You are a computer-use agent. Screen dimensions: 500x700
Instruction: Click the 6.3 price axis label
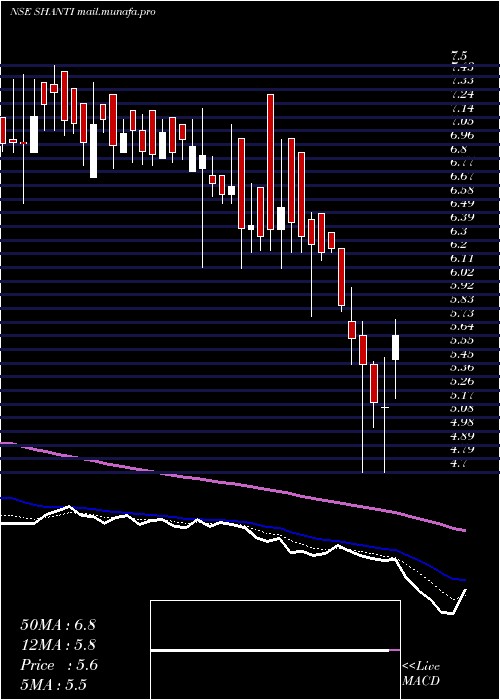pos(459,231)
